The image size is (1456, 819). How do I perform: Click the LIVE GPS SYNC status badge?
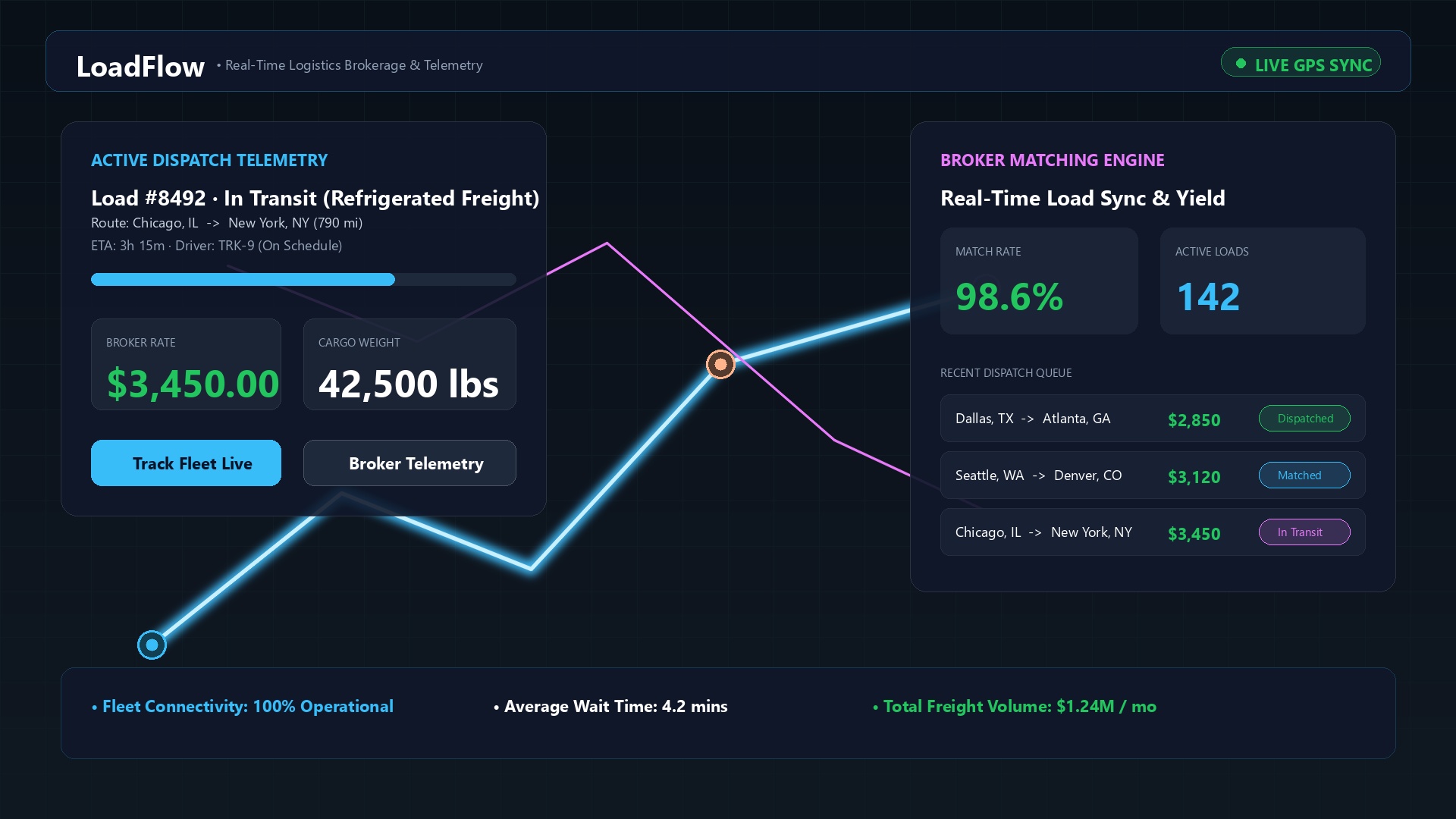pyautogui.click(x=1301, y=62)
